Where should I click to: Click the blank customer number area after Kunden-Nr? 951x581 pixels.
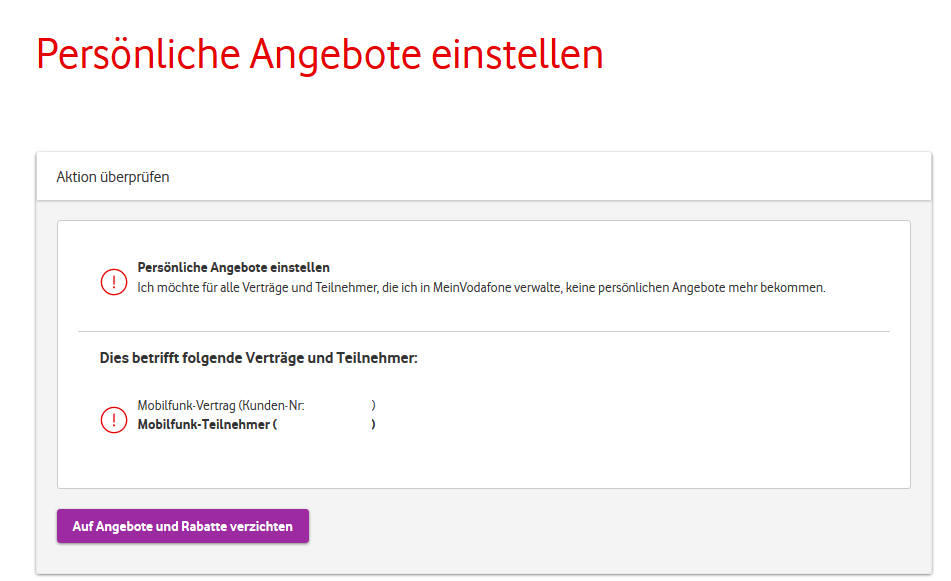[x=338, y=405]
